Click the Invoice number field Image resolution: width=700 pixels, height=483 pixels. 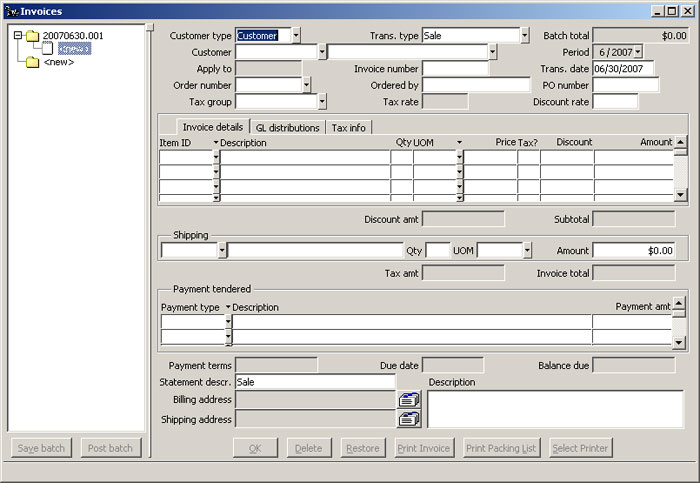tap(455, 69)
